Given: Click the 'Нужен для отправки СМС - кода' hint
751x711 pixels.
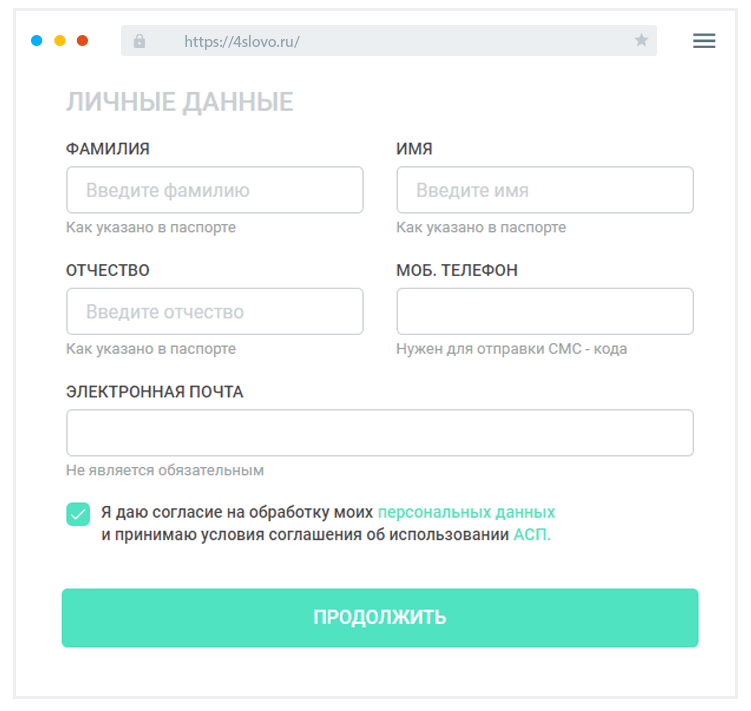Looking at the screenshot, I should coord(511,349).
